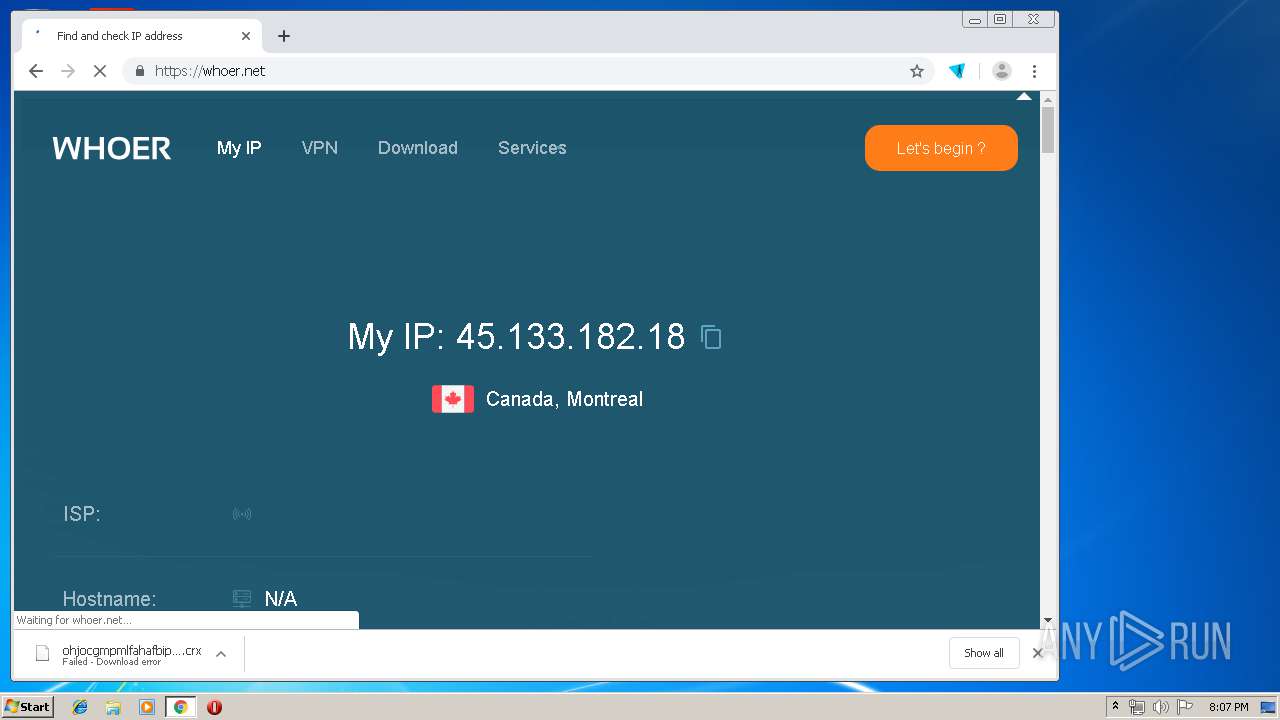The width and height of the screenshot is (1280, 720).
Task: Click the browser forward arrow
Action: 68,71
